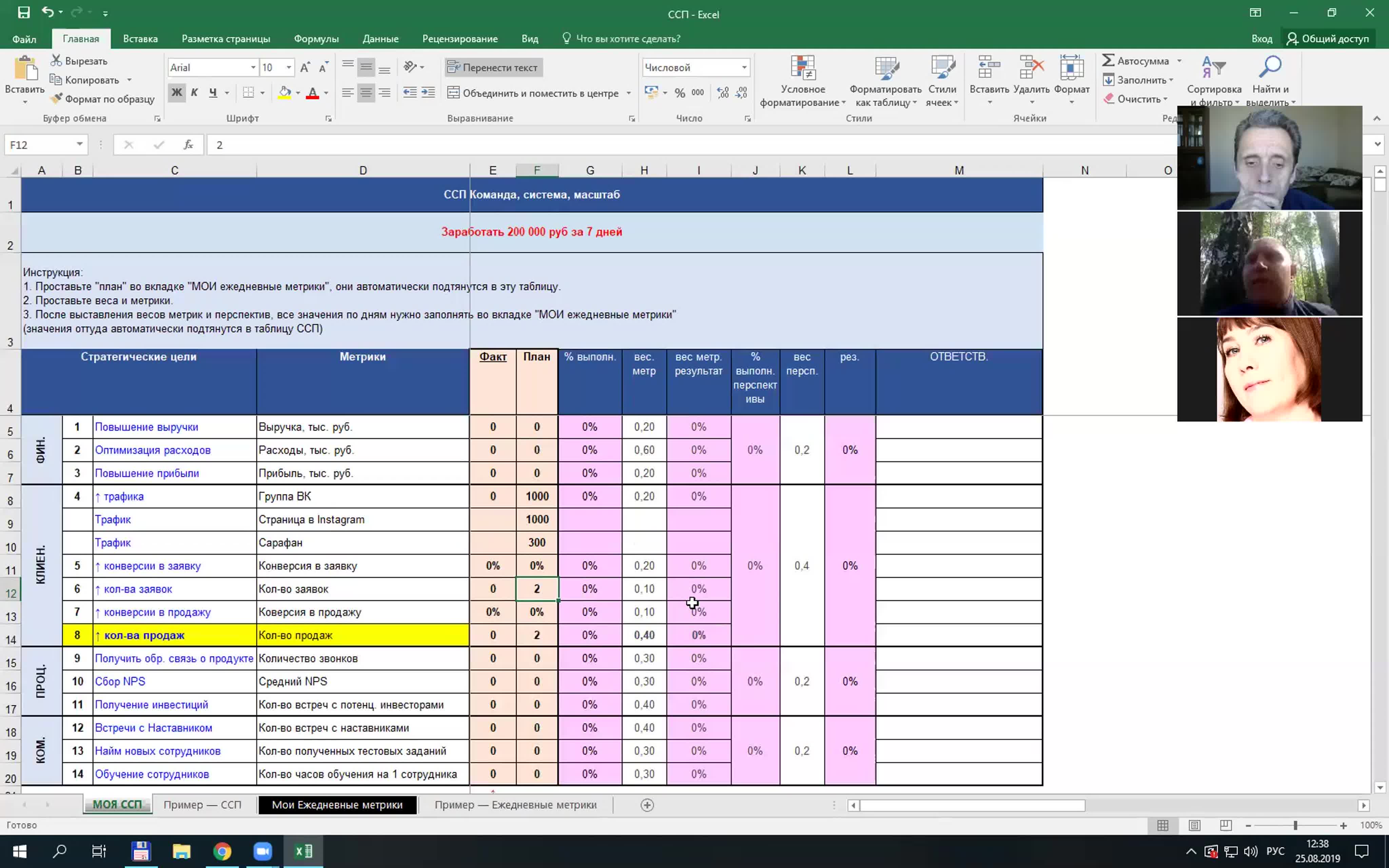The image size is (1389, 868).
Task: Center cell text horizontally
Action: click(x=366, y=93)
